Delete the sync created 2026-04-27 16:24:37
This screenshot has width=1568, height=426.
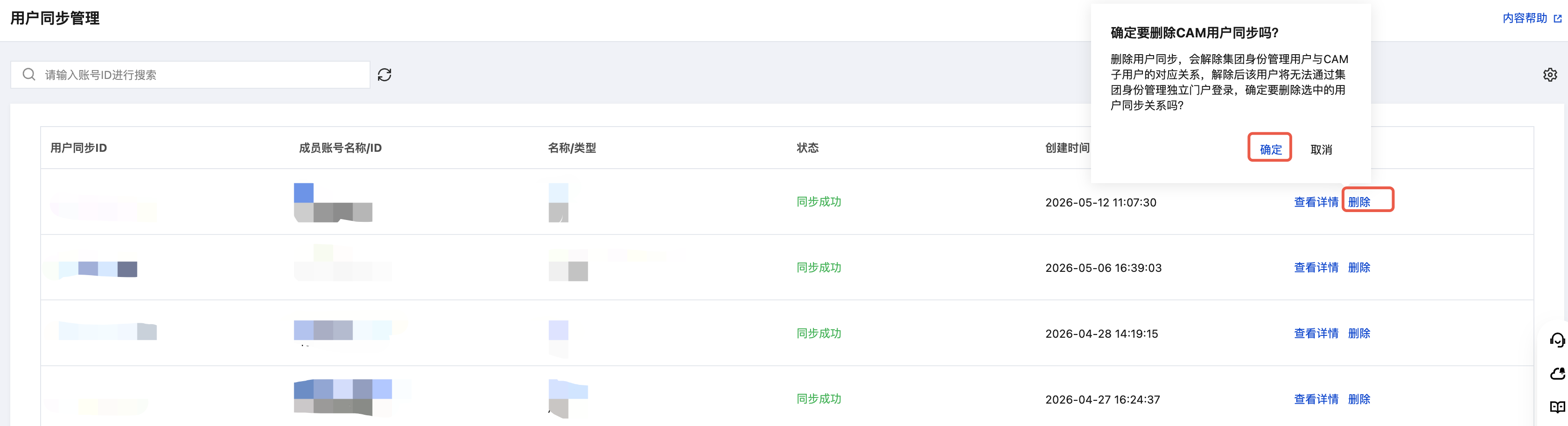pos(1358,399)
